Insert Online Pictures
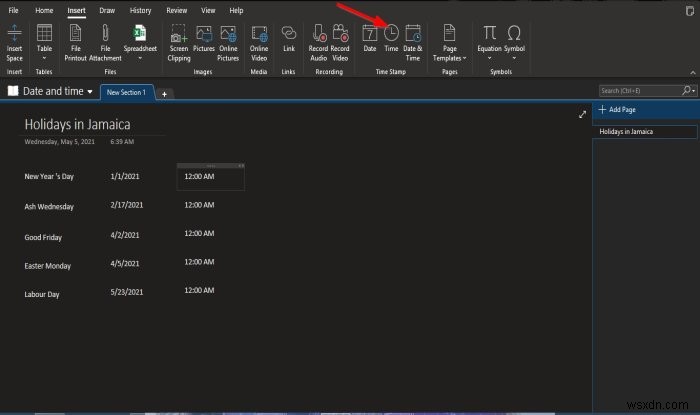 [x=228, y=42]
